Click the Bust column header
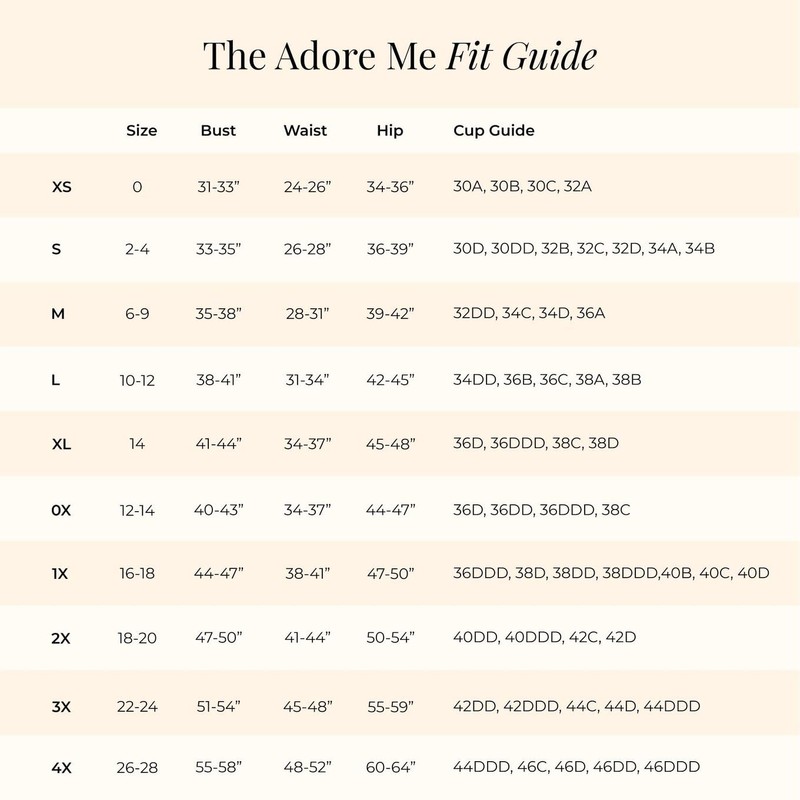The height and width of the screenshot is (800, 800). pyautogui.click(x=218, y=131)
